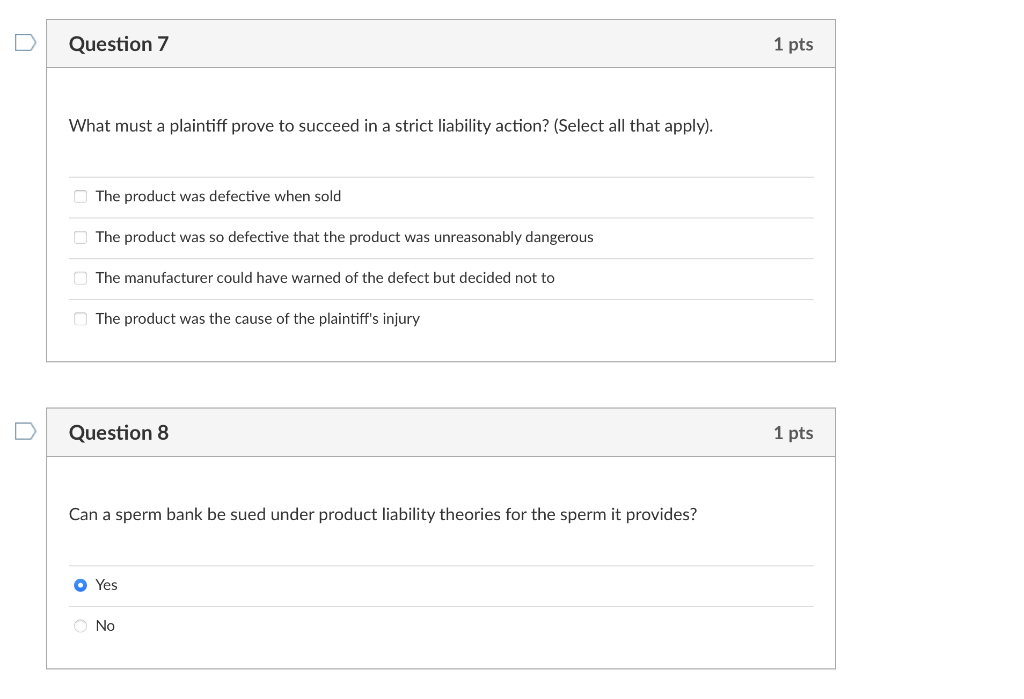
Task: Click inside the Question 8 answer area
Action: click(x=440, y=605)
